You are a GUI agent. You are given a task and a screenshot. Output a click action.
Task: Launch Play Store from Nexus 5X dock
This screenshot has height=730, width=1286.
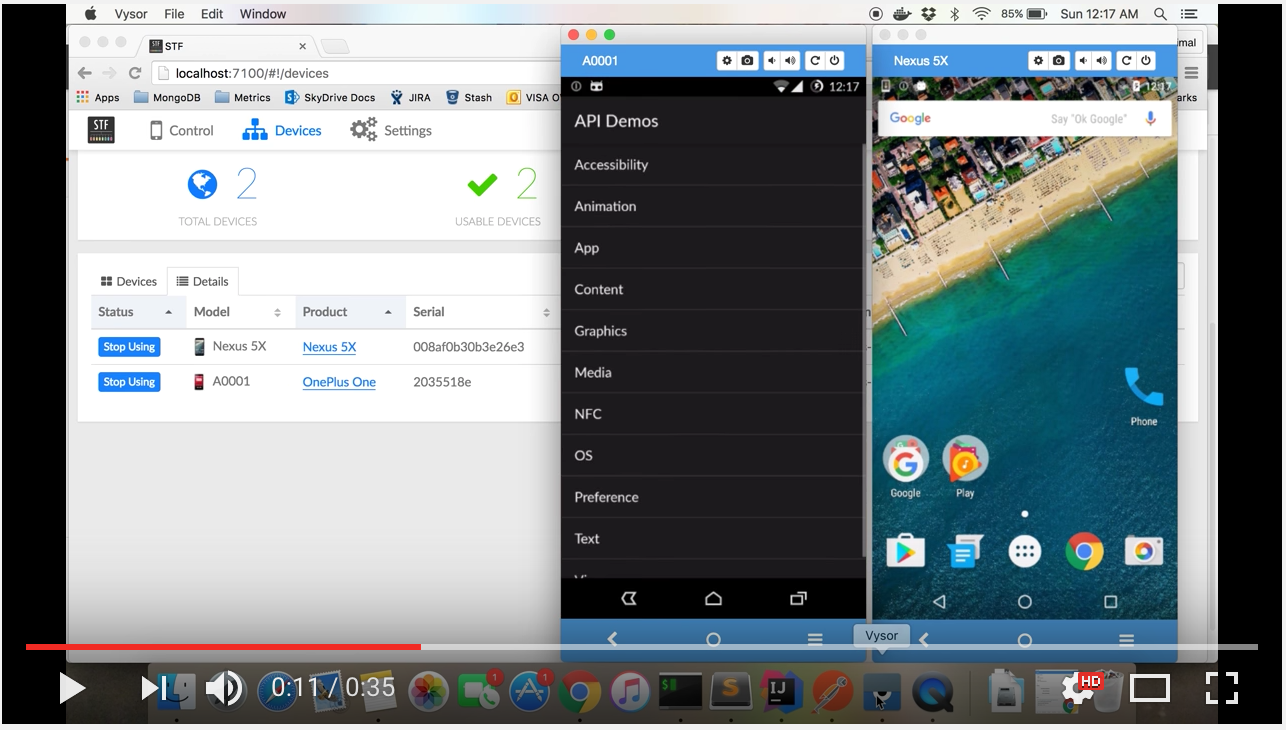(x=905, y=551)
